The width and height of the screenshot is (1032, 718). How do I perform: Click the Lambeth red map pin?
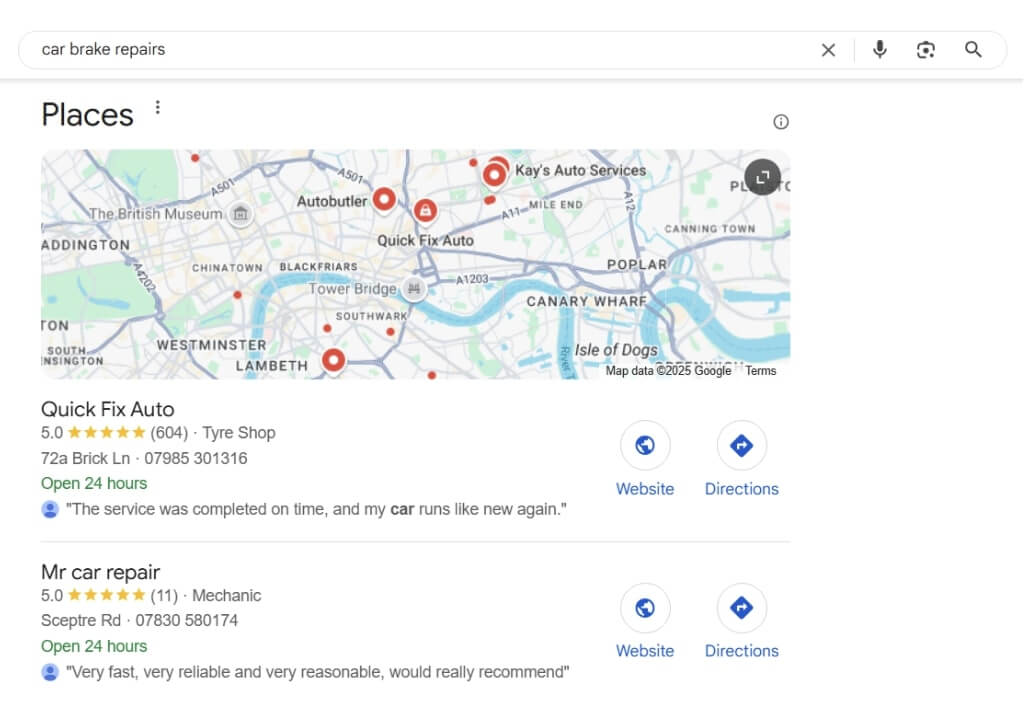[x=336, y=362]
